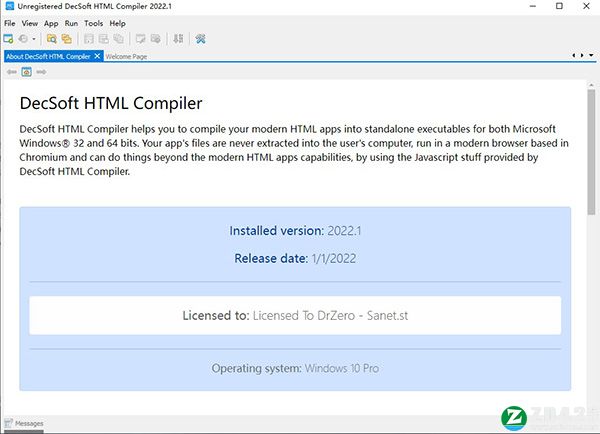Image resolution: width=600 pixels, height=434 pixels.
Task: Open the Run menu
Action: 71,23
